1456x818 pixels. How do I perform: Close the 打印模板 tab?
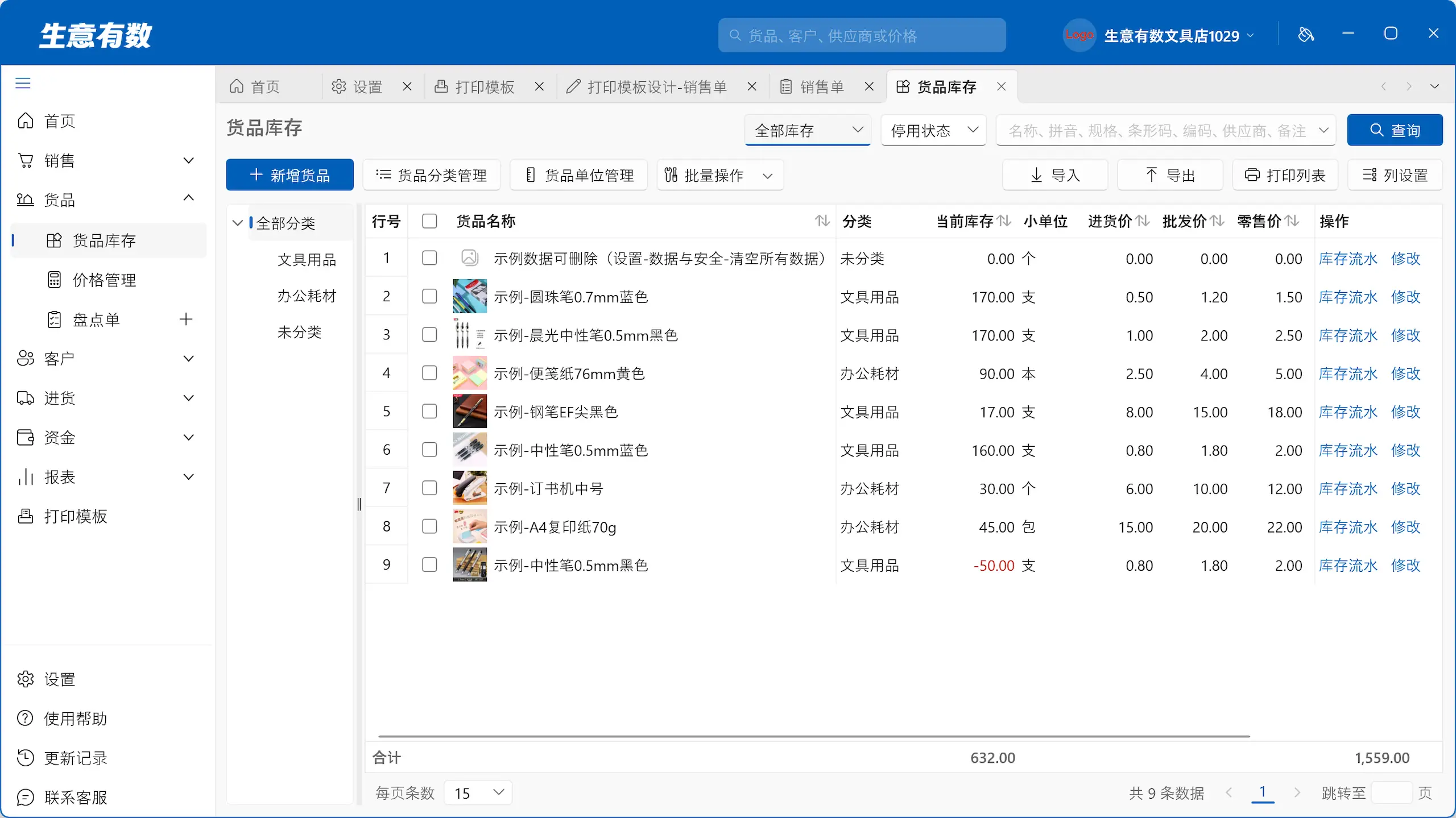pyautogui.click(x=539, y=86)
